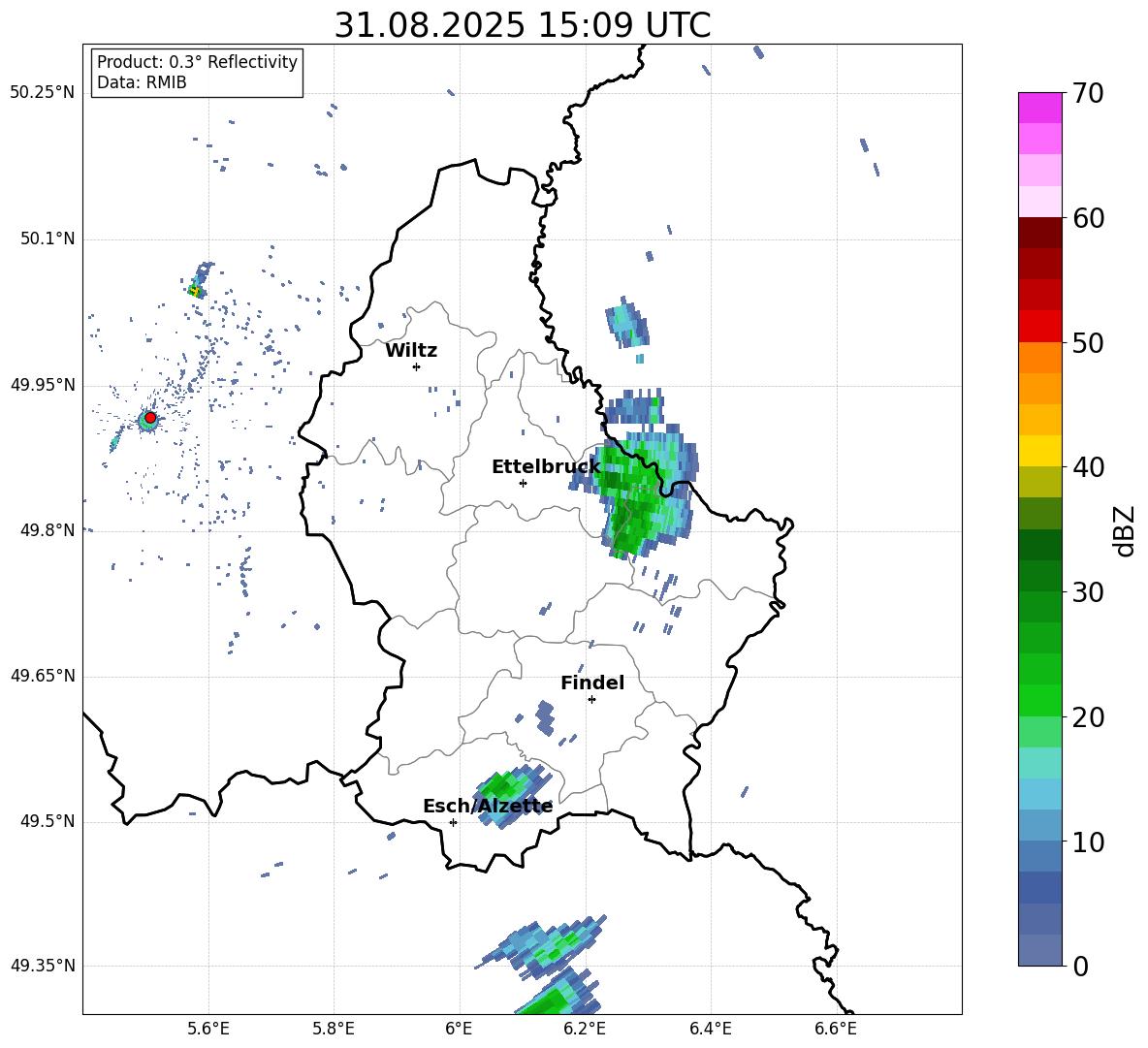This screenshot has width=1148, height=1048.
Task: Click the 49.95°N latitude tick label
Action: point(43,385)
